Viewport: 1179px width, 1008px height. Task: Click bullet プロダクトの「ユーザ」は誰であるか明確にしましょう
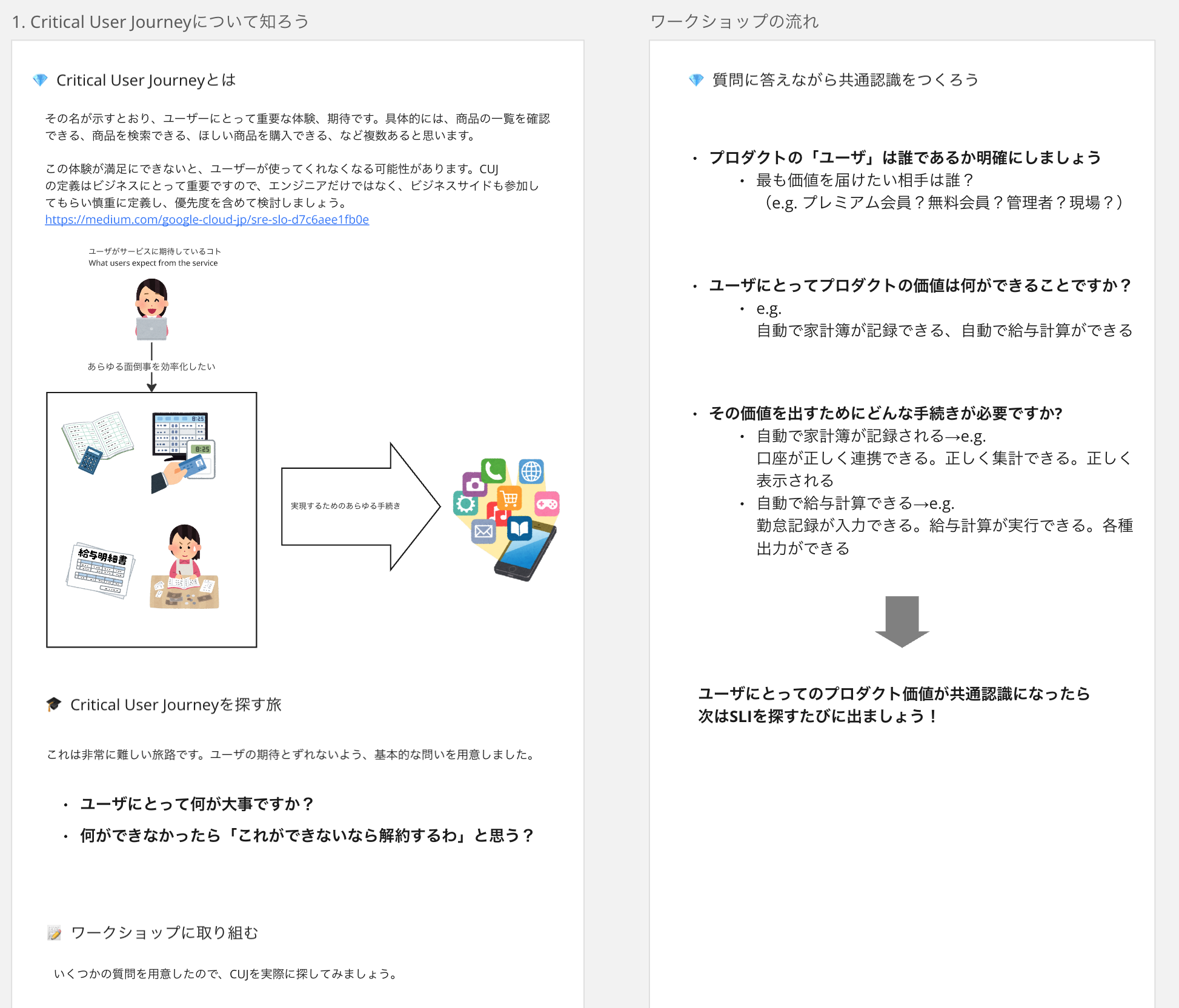coord(905,157)
